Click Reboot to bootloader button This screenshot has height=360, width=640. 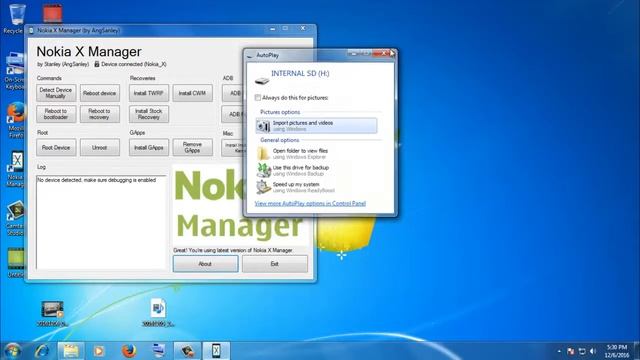point(56,114)
